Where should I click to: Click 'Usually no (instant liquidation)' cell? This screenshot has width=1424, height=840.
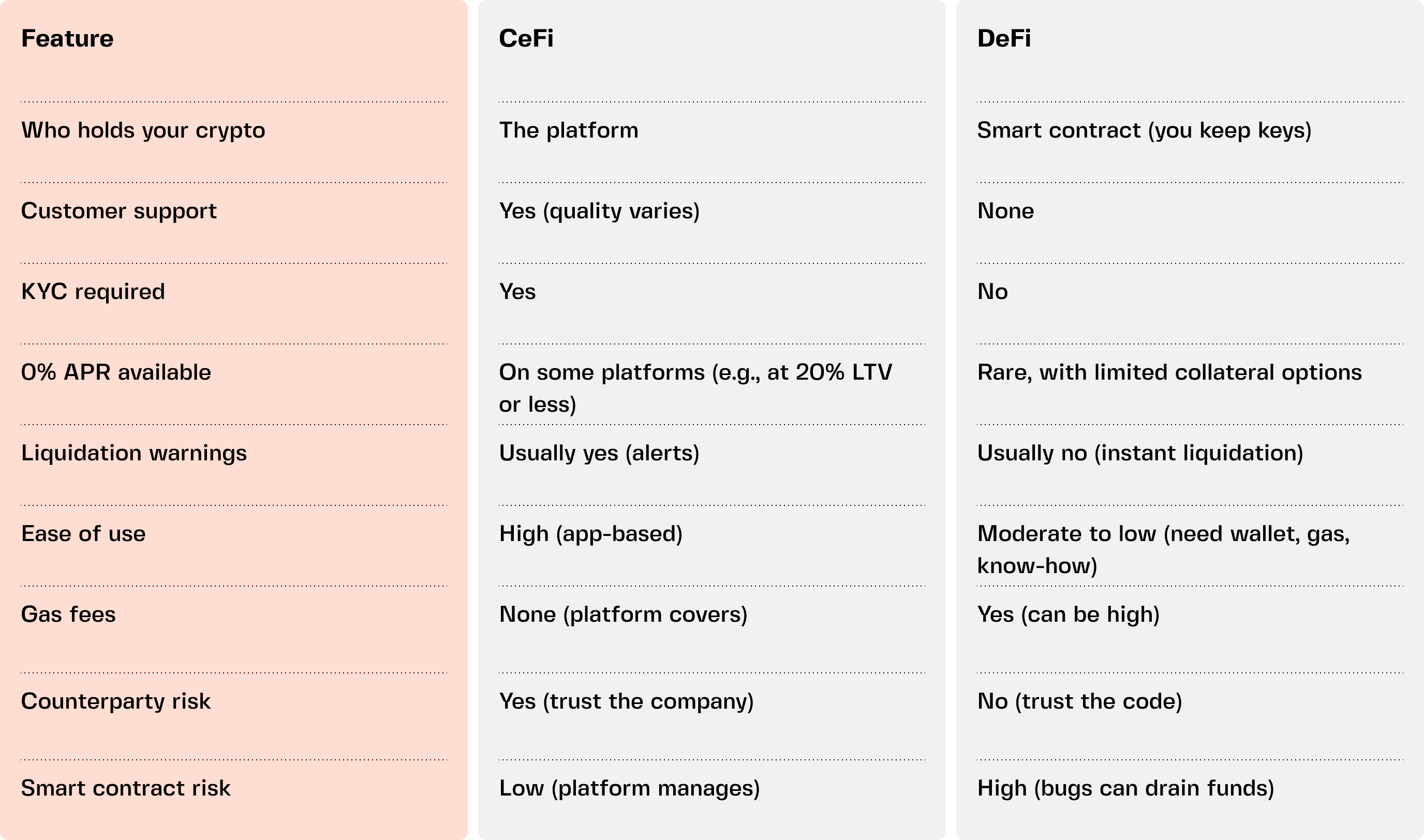coord(1140,453)
